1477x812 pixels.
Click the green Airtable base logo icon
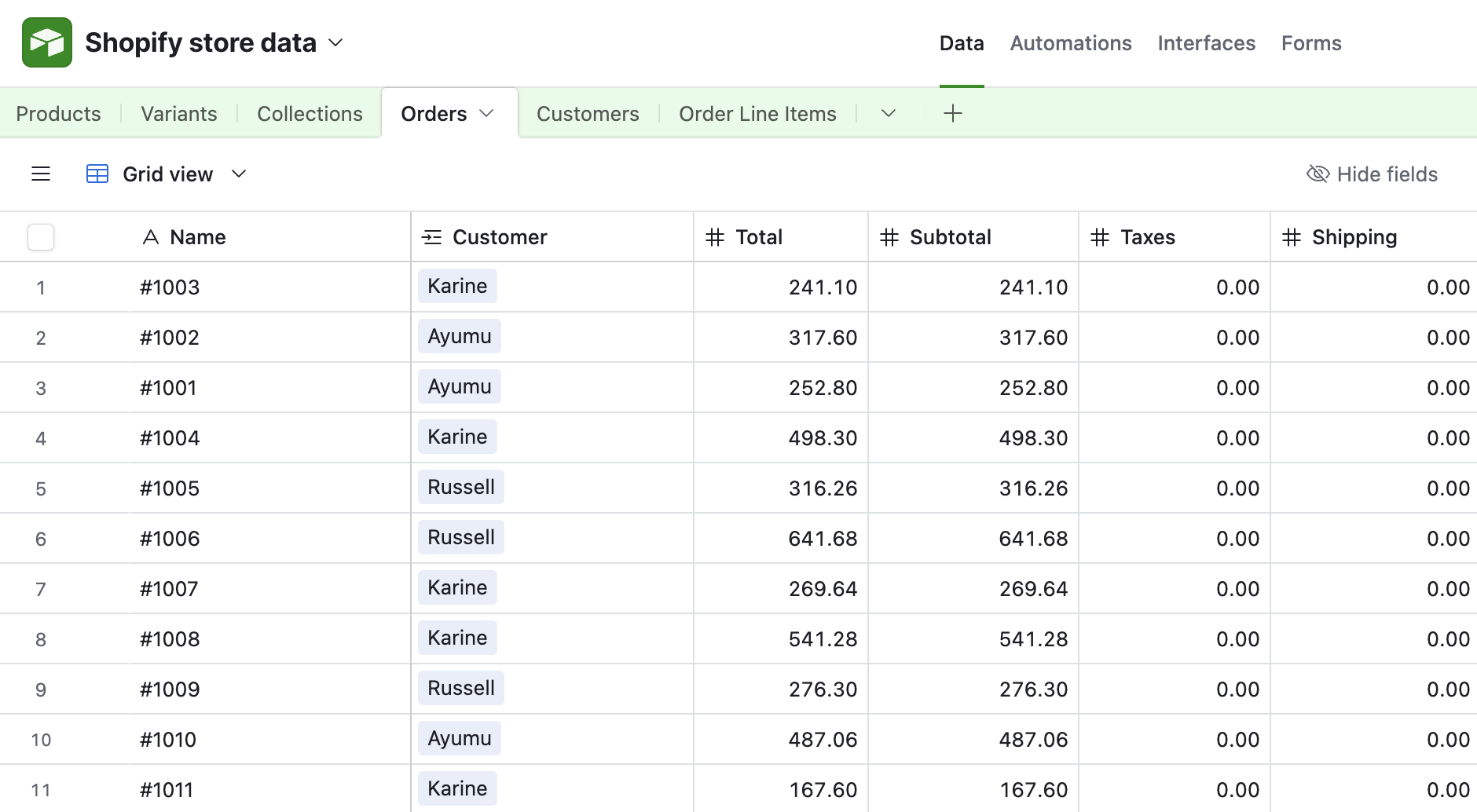coord(47,42)
